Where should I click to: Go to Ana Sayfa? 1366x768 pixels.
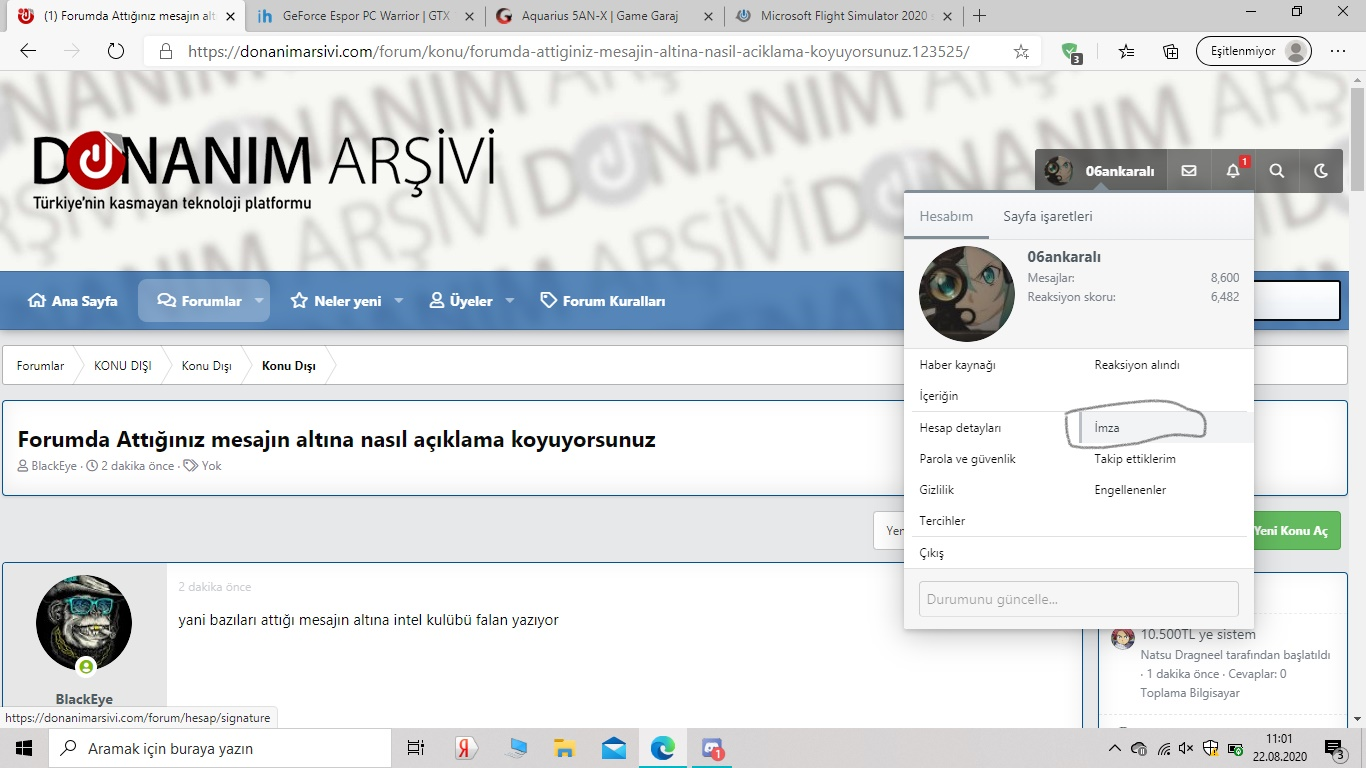[72, 300]
